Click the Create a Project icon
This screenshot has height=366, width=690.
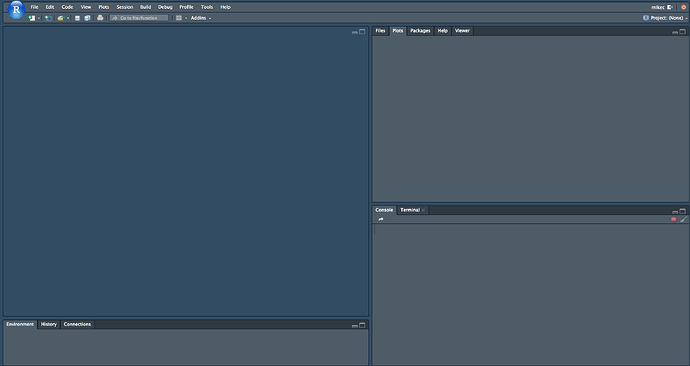point(48,18)
